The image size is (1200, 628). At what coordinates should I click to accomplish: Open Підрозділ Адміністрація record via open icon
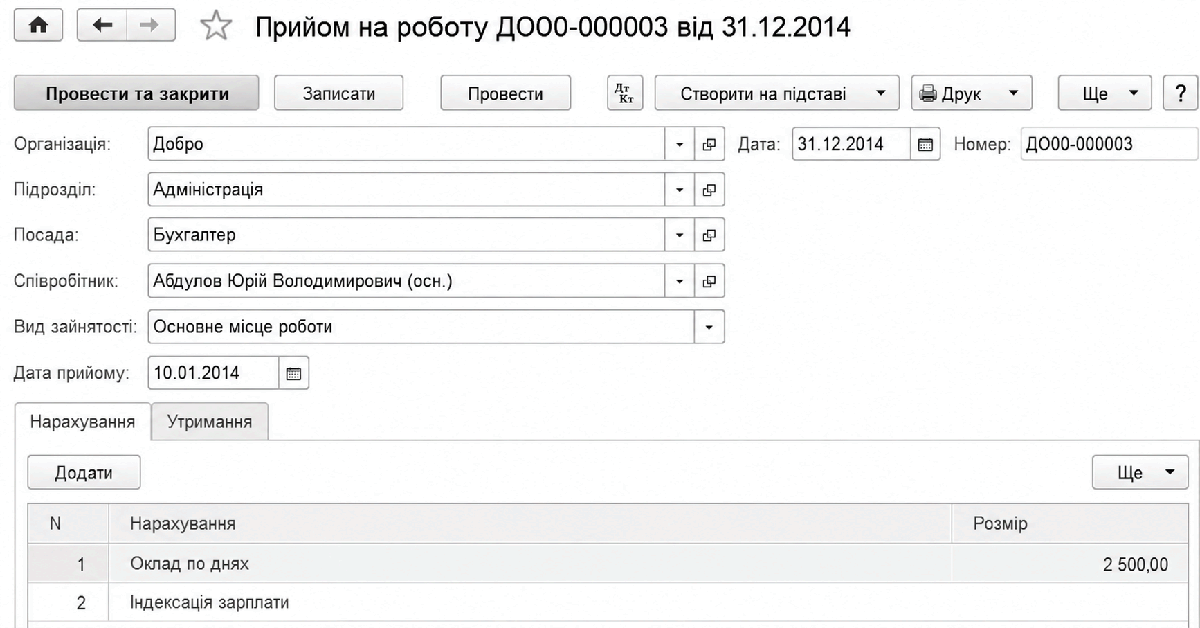(710, 189)
